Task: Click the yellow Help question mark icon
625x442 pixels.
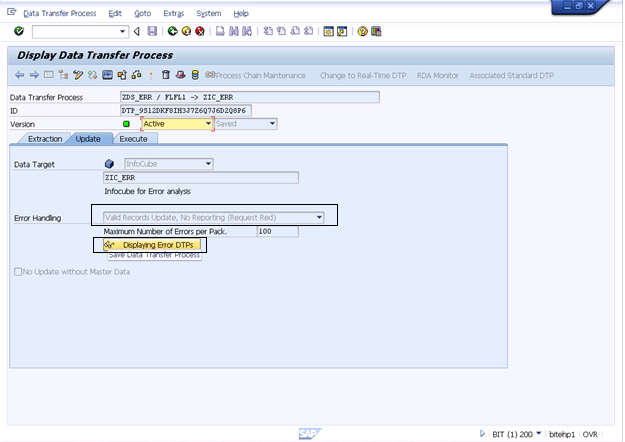Action: pyautogui.click(x=362, y=31)
